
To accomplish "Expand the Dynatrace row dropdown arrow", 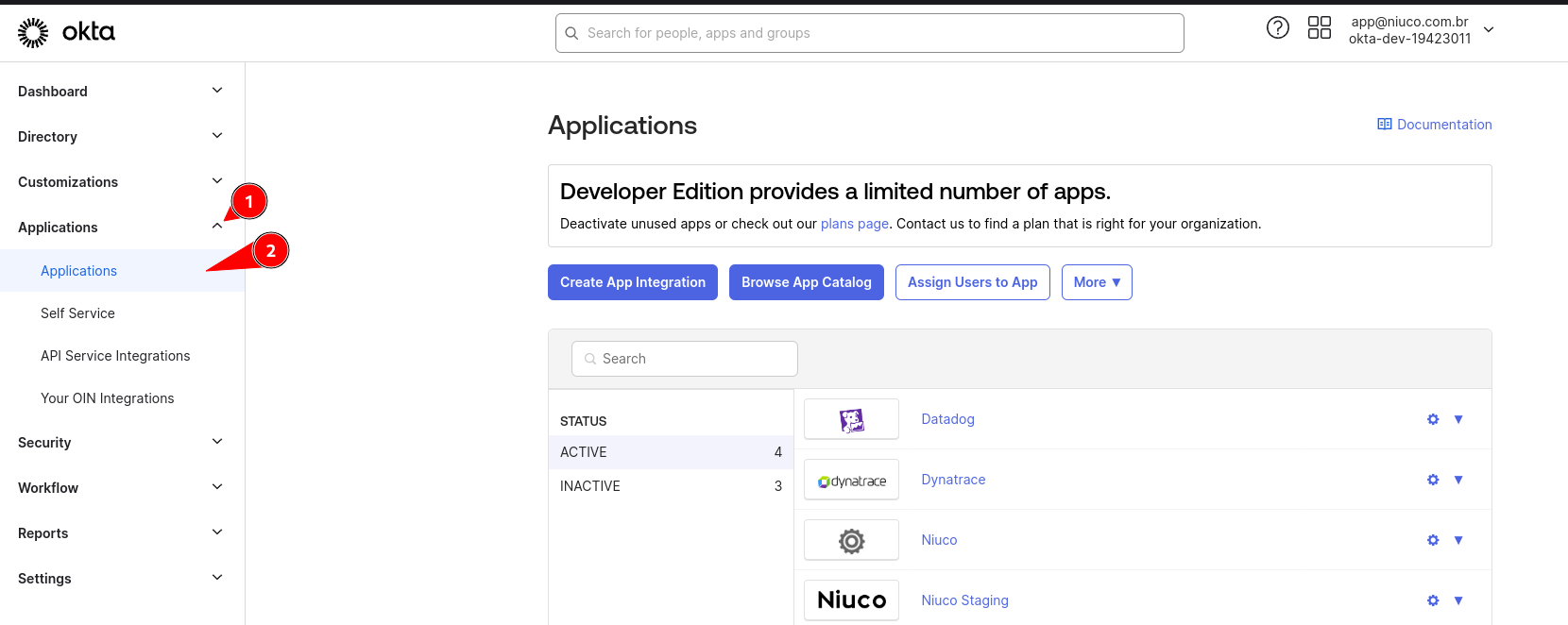I will 1458,480.
